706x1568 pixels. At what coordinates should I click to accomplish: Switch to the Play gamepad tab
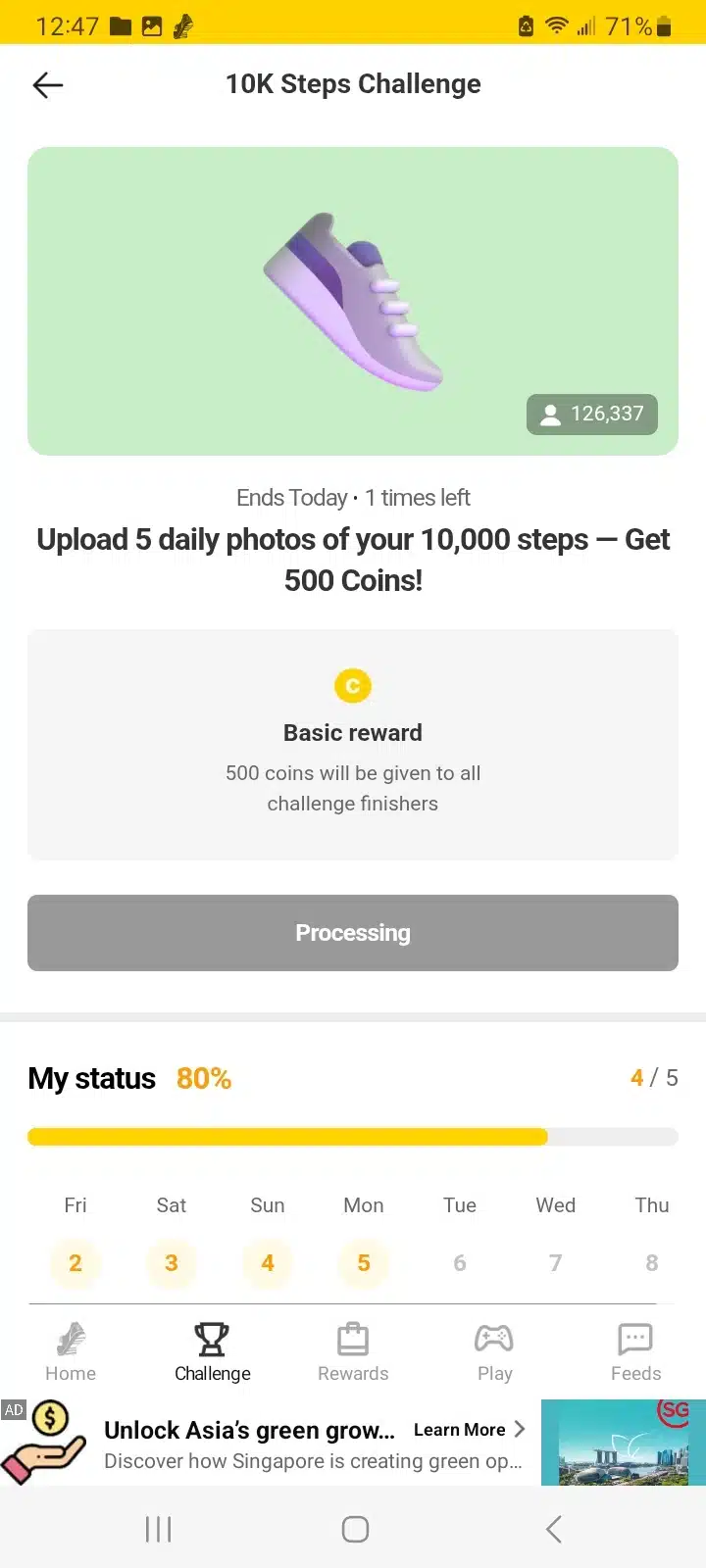494,1352
